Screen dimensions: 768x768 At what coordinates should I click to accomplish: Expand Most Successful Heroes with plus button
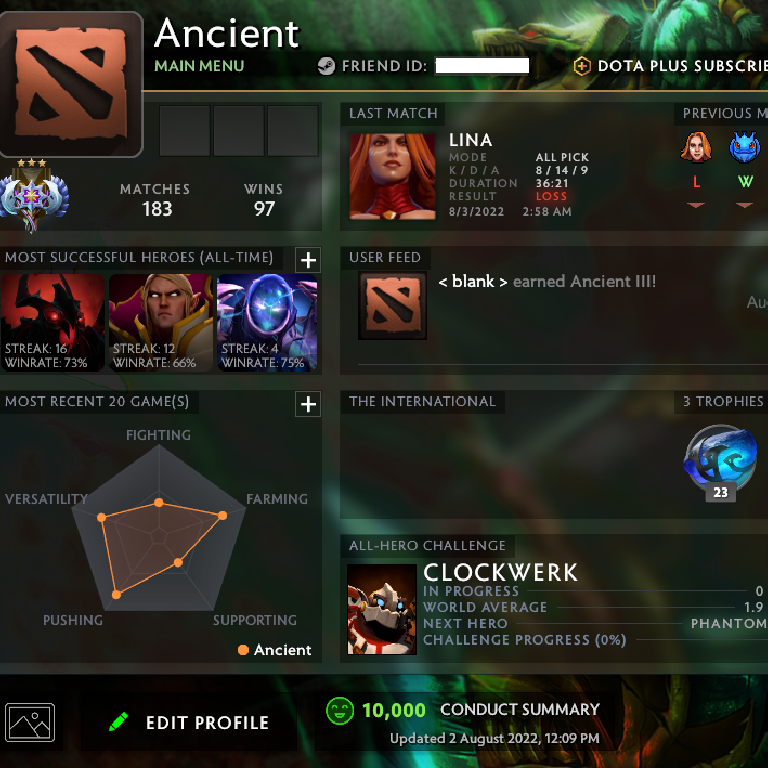308,260
